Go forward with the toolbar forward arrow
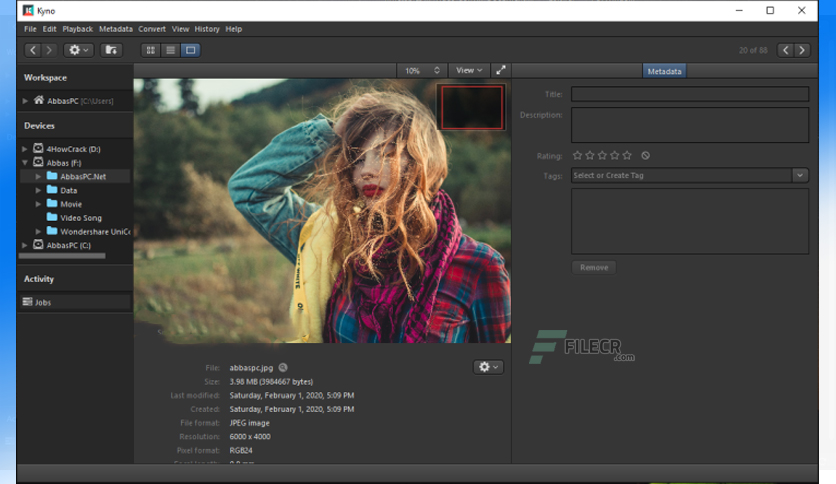The image size is (836, 484). (49, 50)
